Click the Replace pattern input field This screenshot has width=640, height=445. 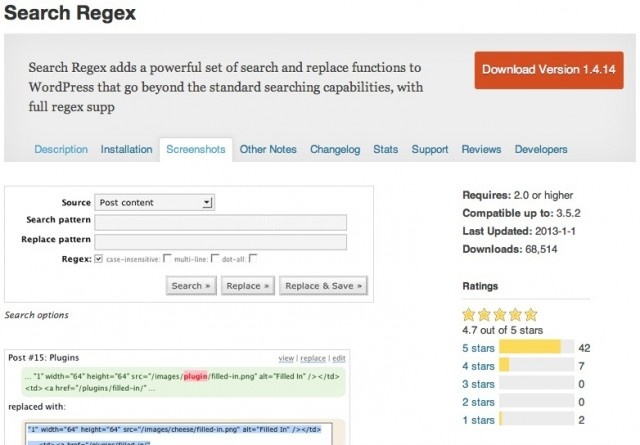coord(220,242)
